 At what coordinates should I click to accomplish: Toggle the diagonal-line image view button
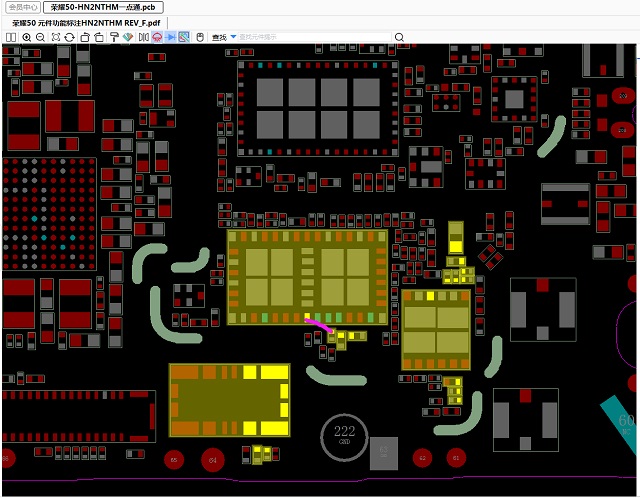pos(185,37)
